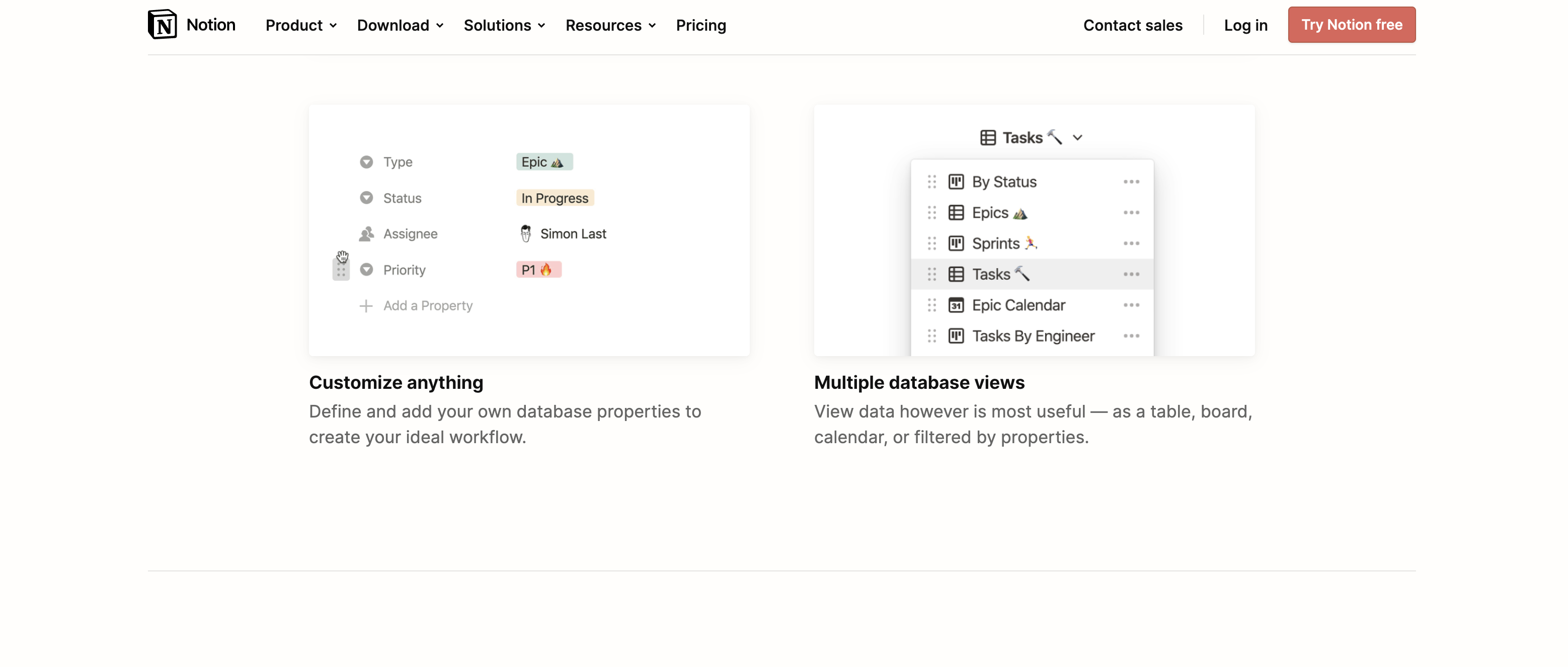Expand the Tasks view switcher chevron
The image size is (1568, 667).
pyautogui.click(x=1077, y=137)
